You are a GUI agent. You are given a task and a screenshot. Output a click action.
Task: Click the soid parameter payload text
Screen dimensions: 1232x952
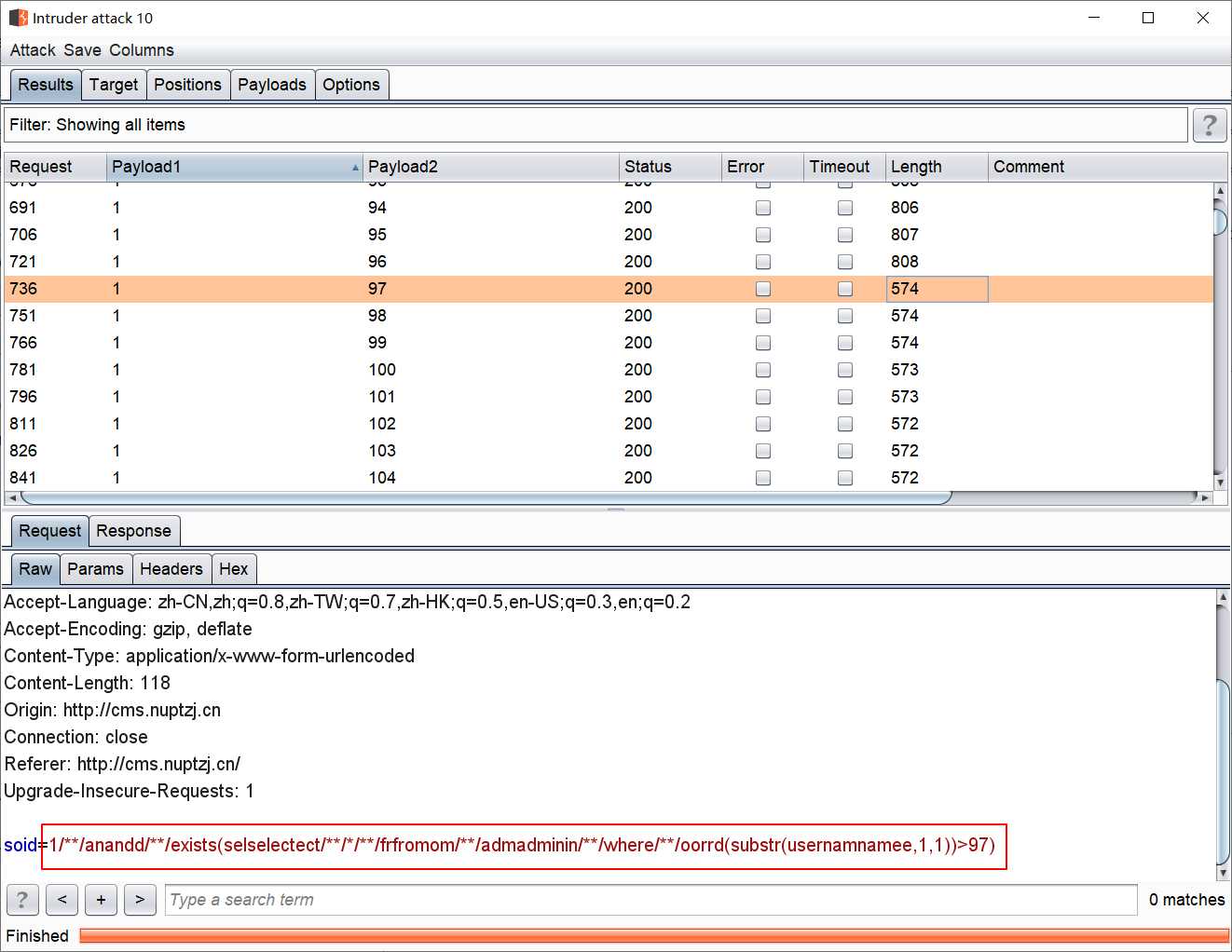[x=523, y=846]
